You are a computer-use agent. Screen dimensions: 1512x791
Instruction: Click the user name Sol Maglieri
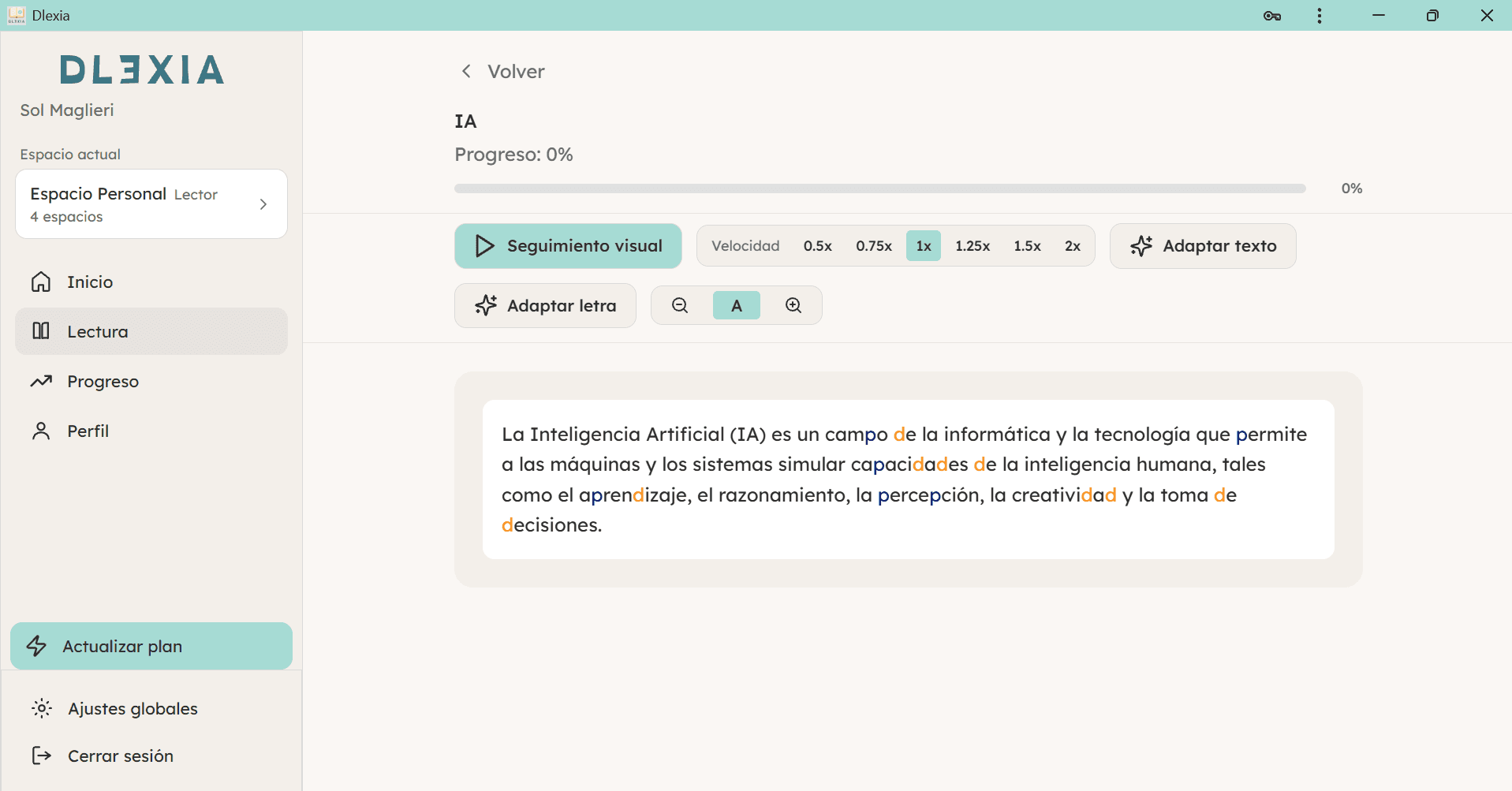click(x=67, y=110)
